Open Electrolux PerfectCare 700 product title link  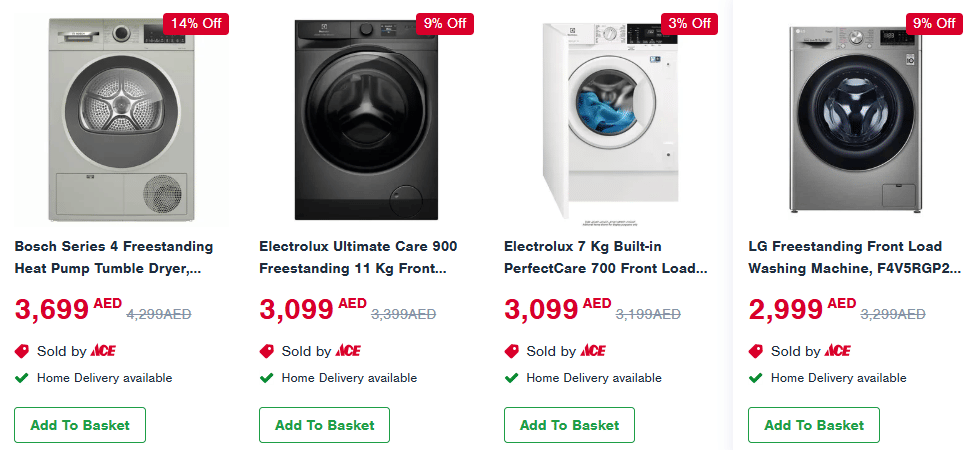coord(605,257)
